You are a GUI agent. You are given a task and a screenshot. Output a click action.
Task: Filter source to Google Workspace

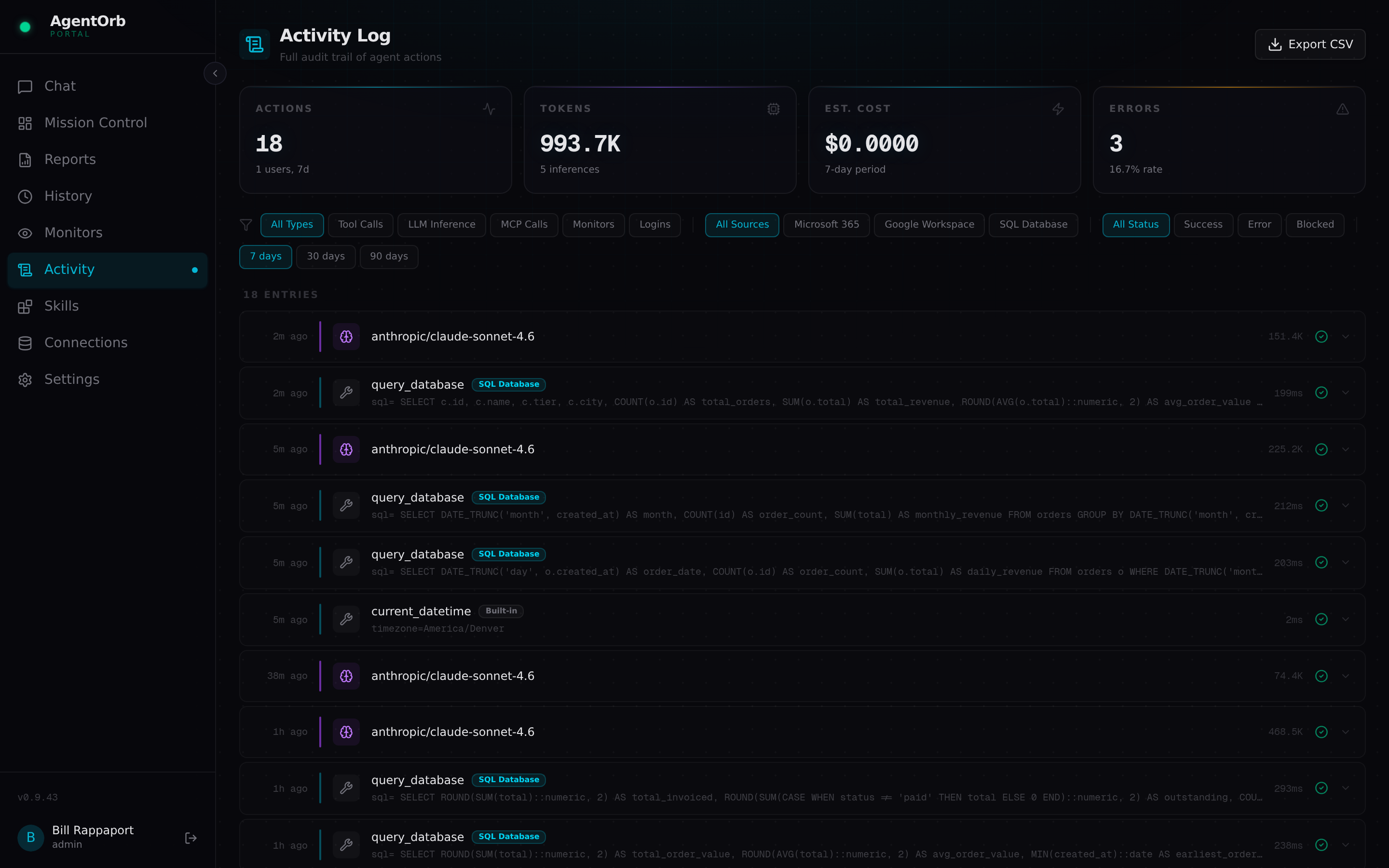[929, 224]
